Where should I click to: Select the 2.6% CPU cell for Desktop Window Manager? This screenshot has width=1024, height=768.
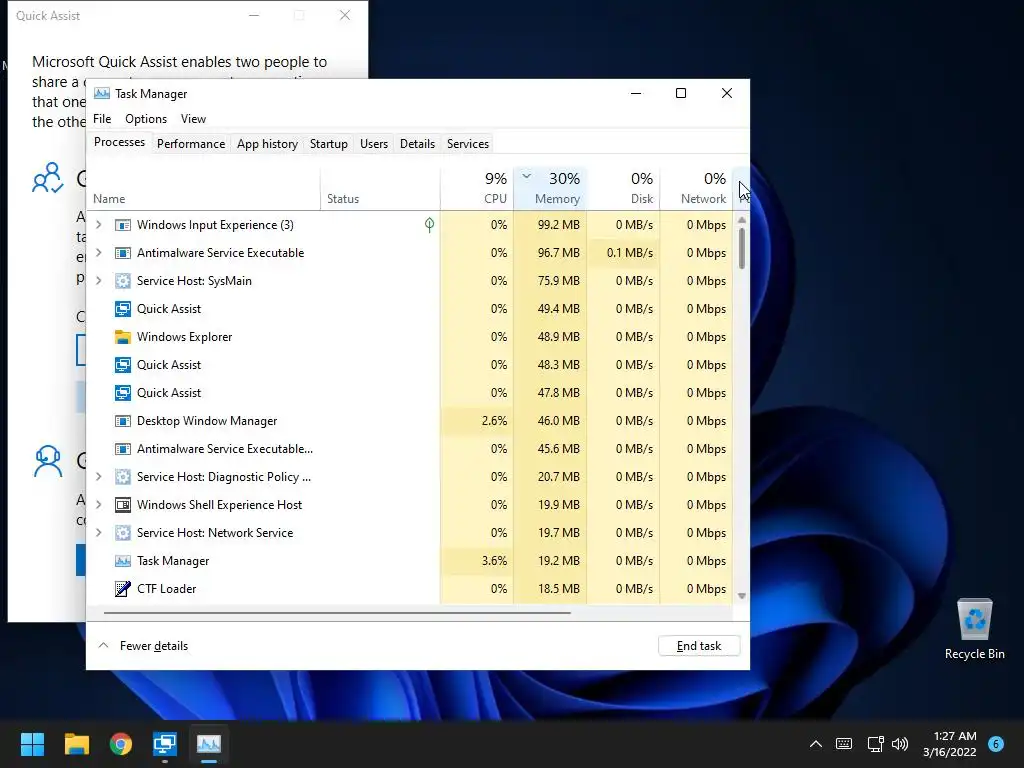pyautogui.click(x=477, y=421)
